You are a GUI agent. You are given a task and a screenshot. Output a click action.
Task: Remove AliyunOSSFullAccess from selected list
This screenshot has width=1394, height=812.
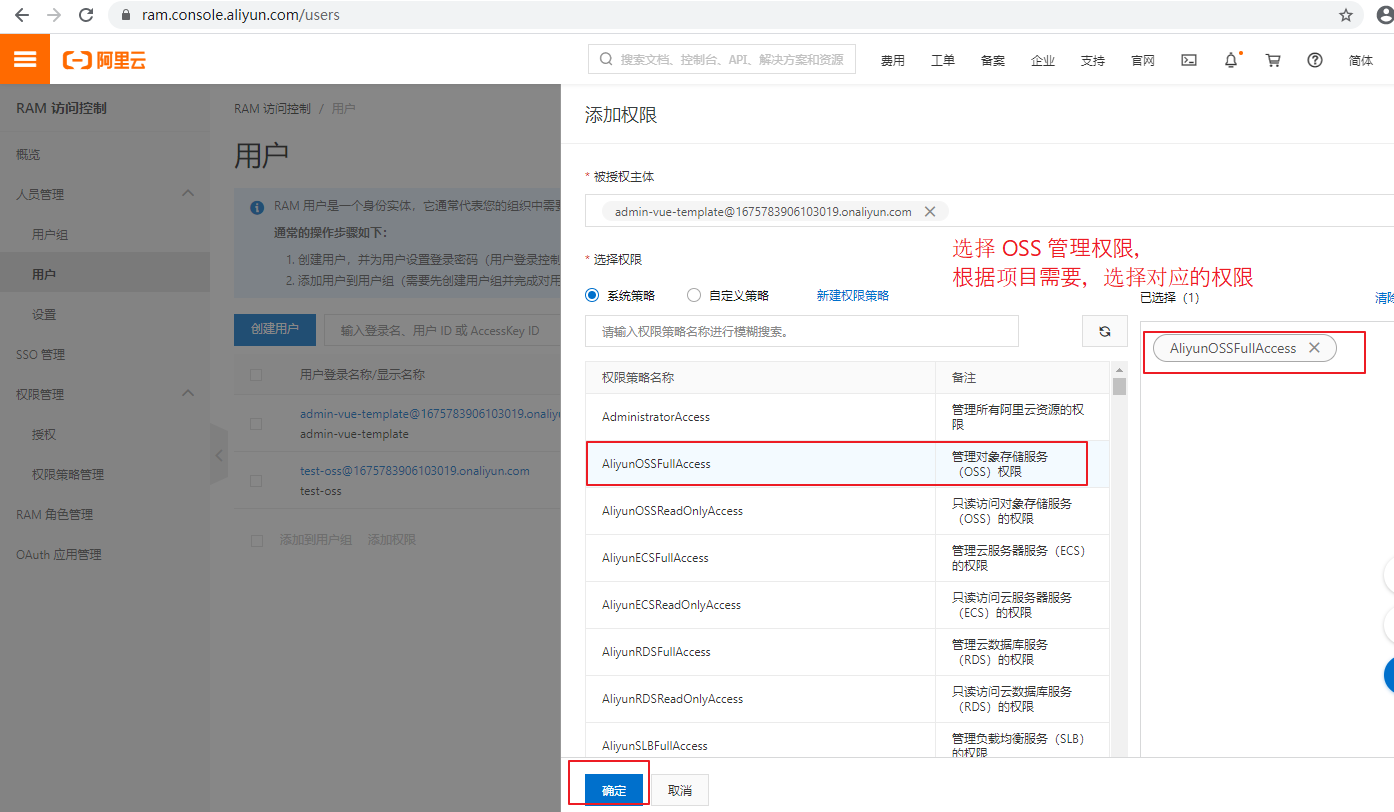click(x=1314, y=348)
